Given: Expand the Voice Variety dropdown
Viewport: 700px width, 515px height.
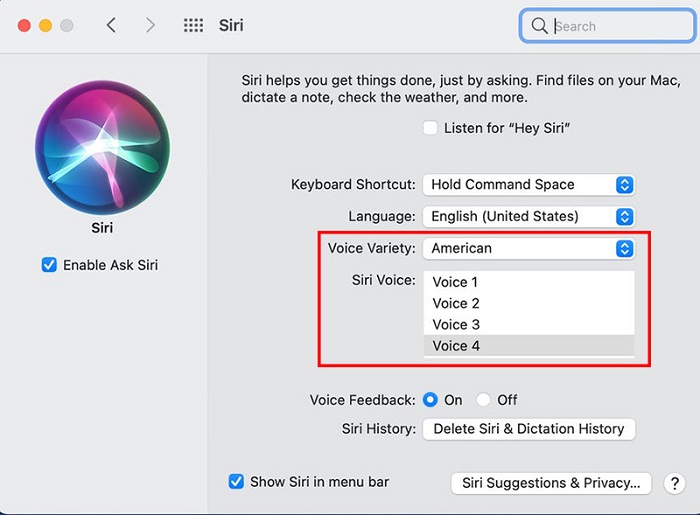Looking at the screenshot, I should pyautogui.click(x=529, y=248).
